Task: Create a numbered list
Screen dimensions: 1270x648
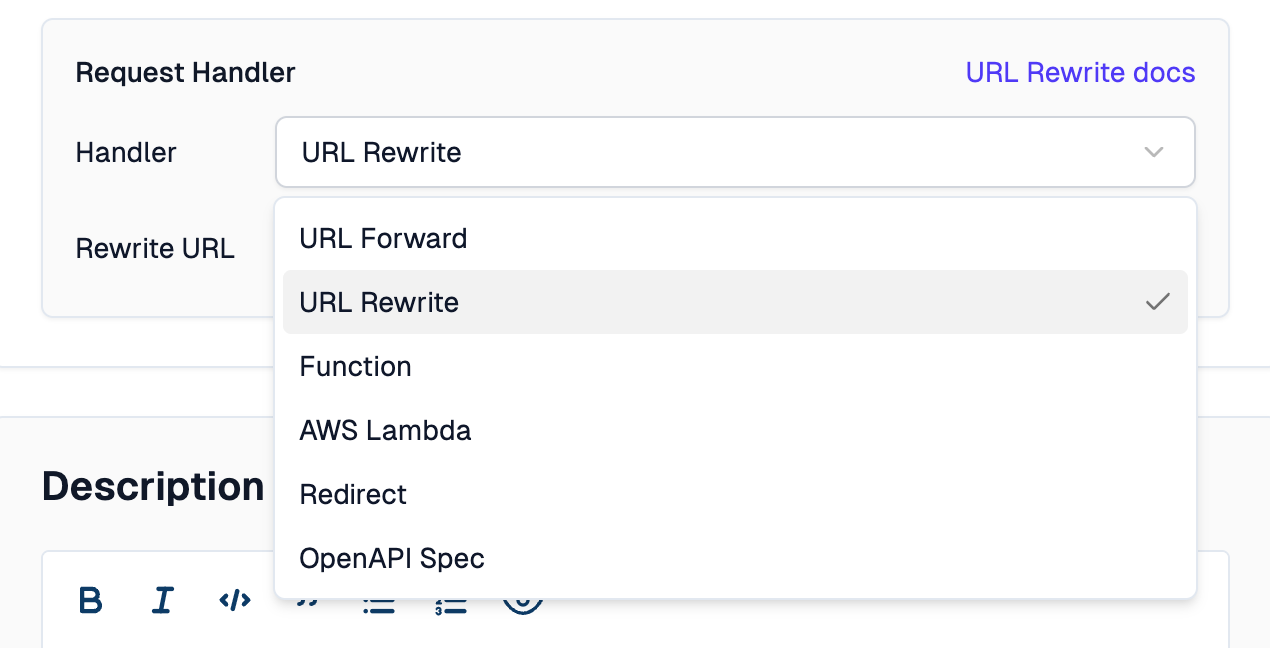Action: pyautogui.click(x=450, y=600)
